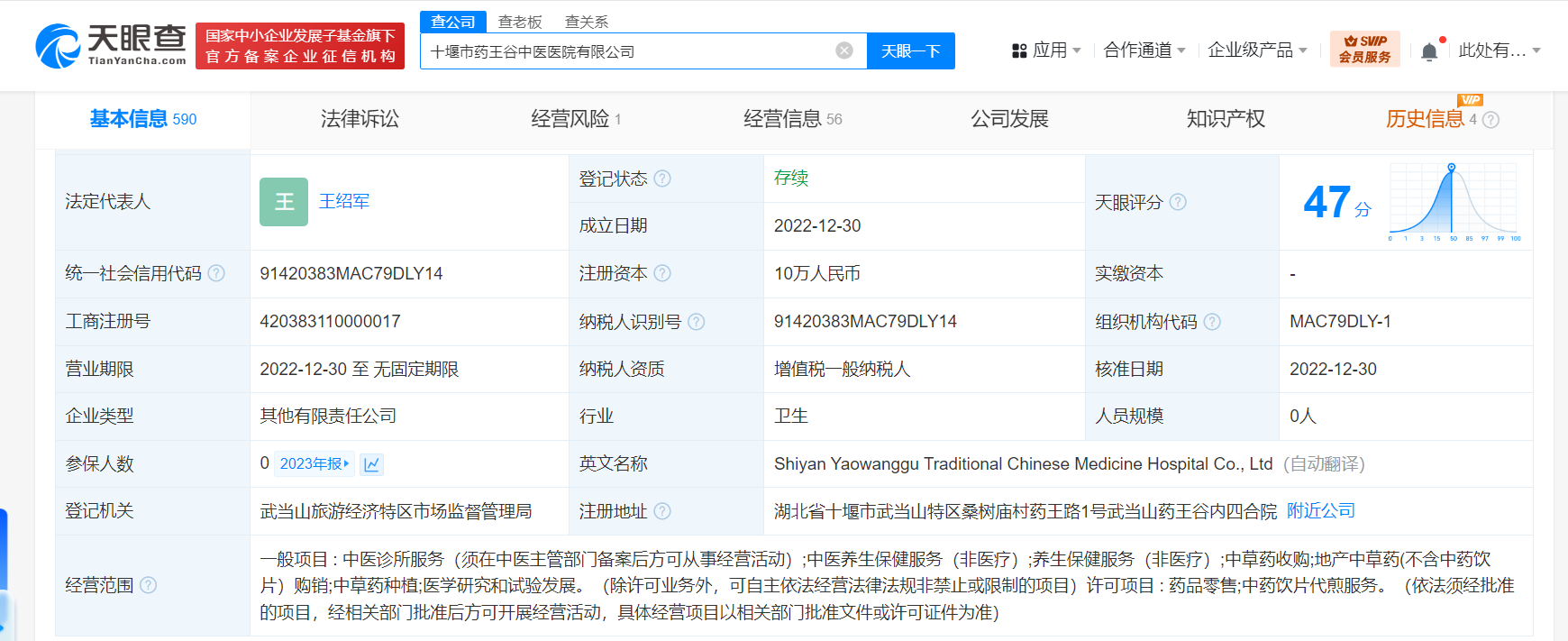This screenshot has width=1568, height=641.
Task: Click the 增值税一般纳税人 value
Action: [843, 370]
